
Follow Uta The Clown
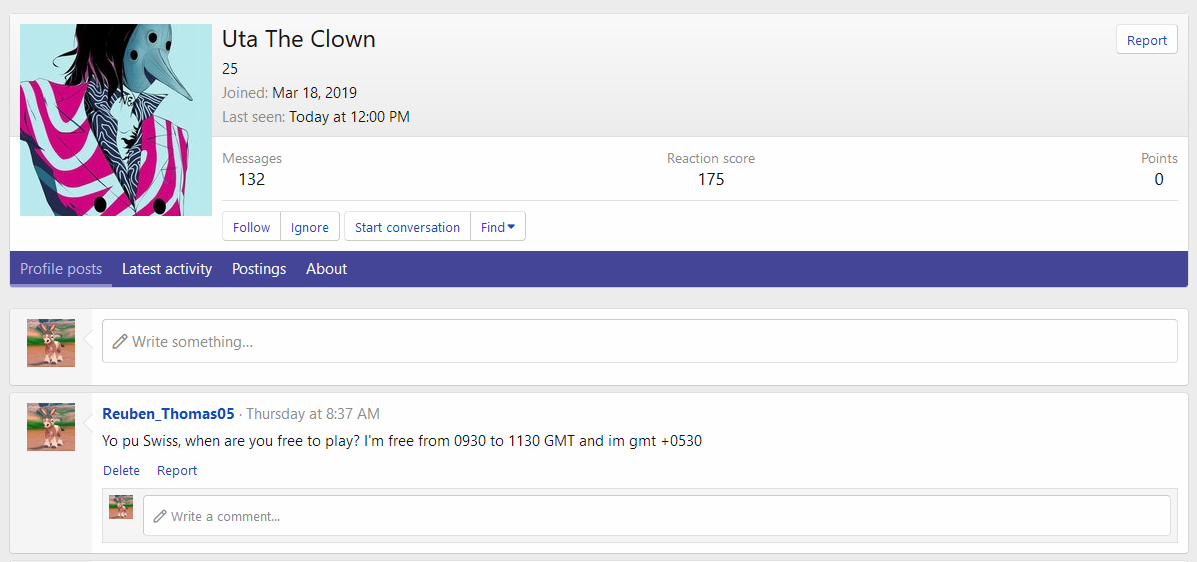251,227
